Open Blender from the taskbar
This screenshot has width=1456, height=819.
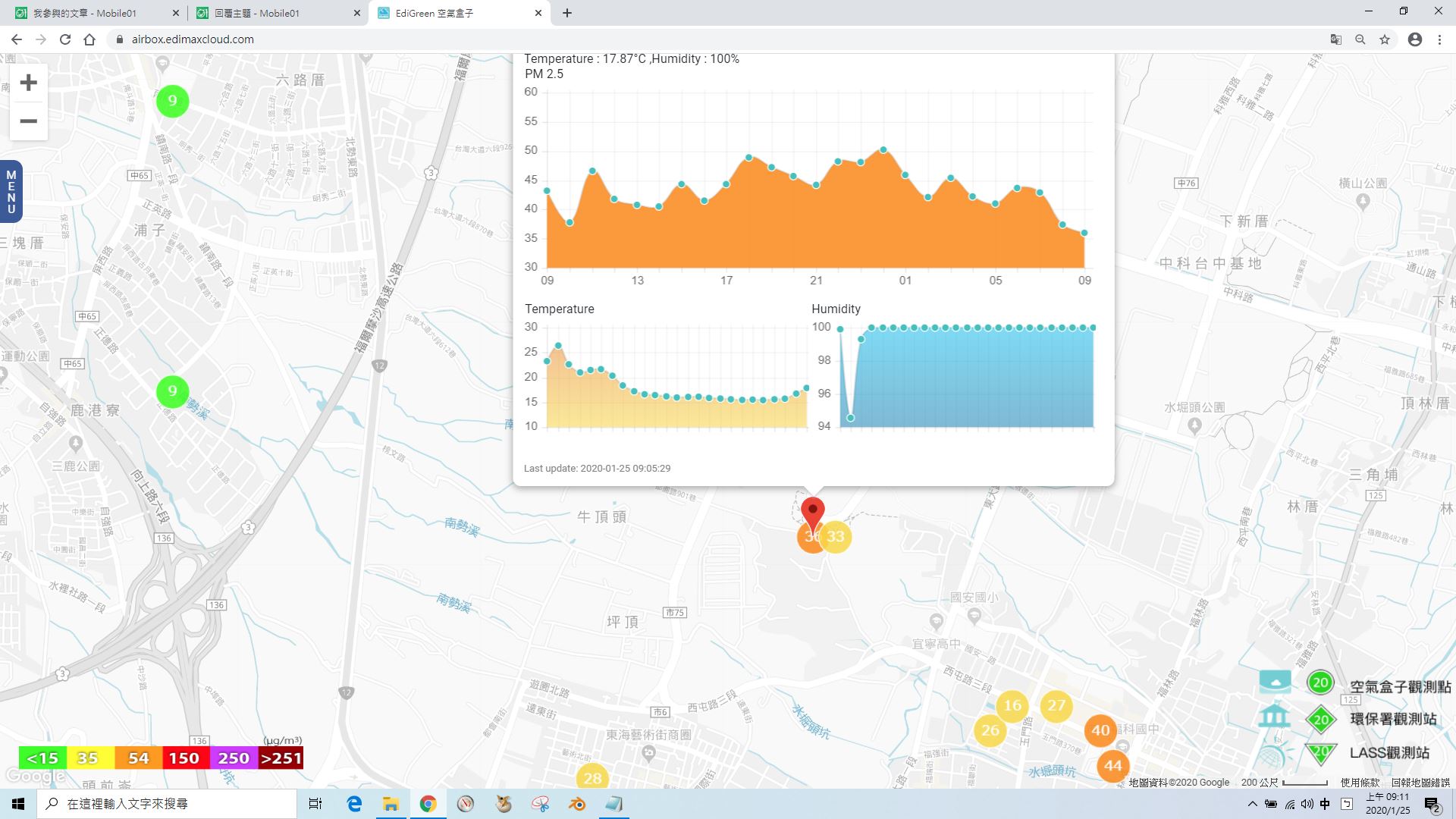577,804
